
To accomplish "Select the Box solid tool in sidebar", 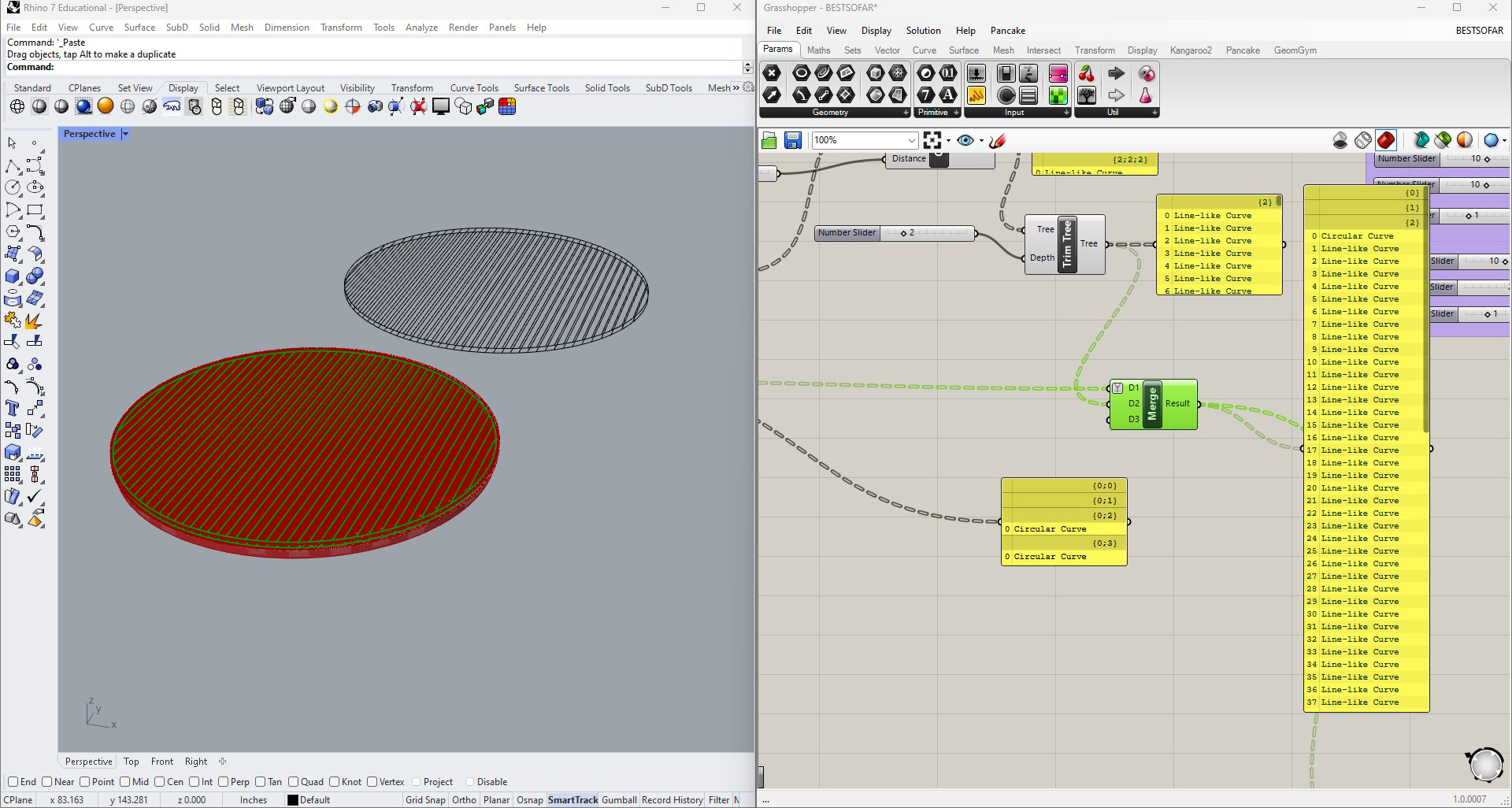I will point(13,276).
